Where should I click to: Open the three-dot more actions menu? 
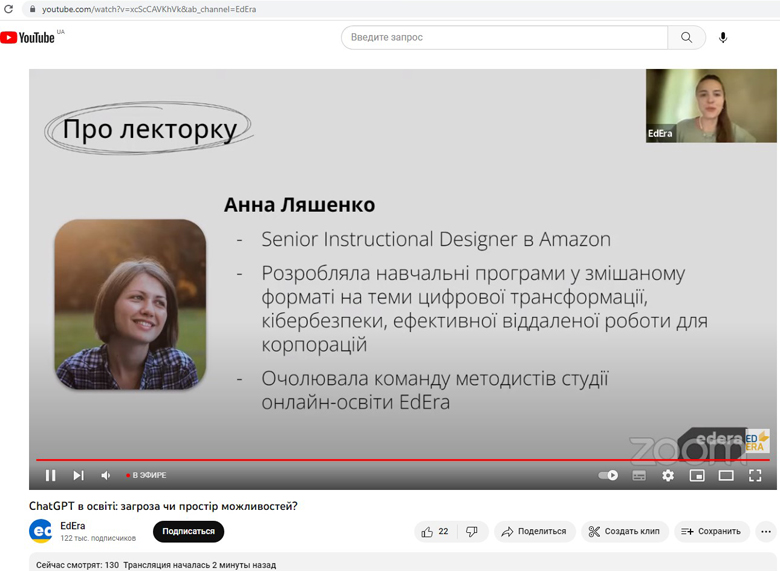(766, 532)
